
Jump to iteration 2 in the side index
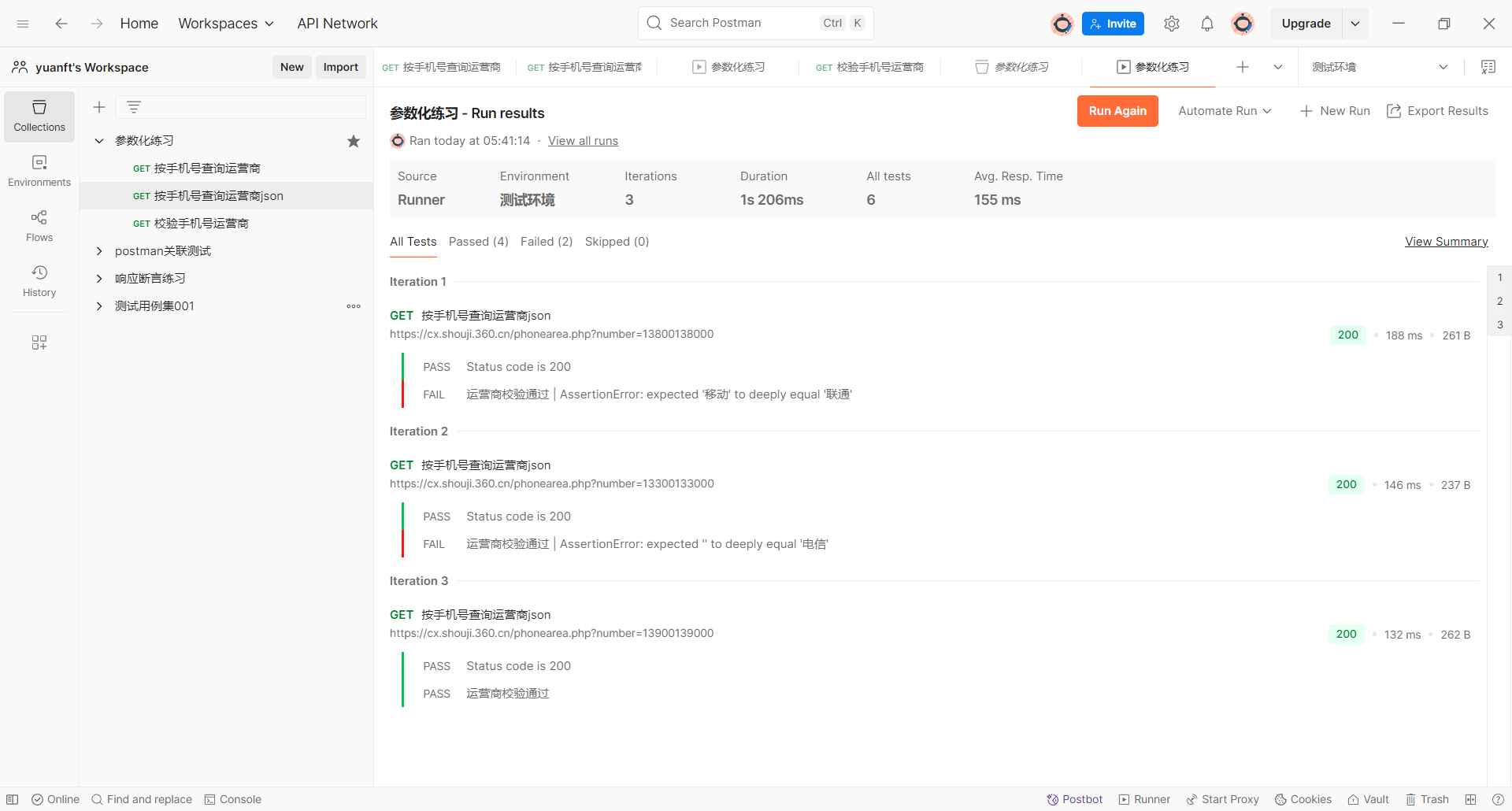[x=1499, y=302]
